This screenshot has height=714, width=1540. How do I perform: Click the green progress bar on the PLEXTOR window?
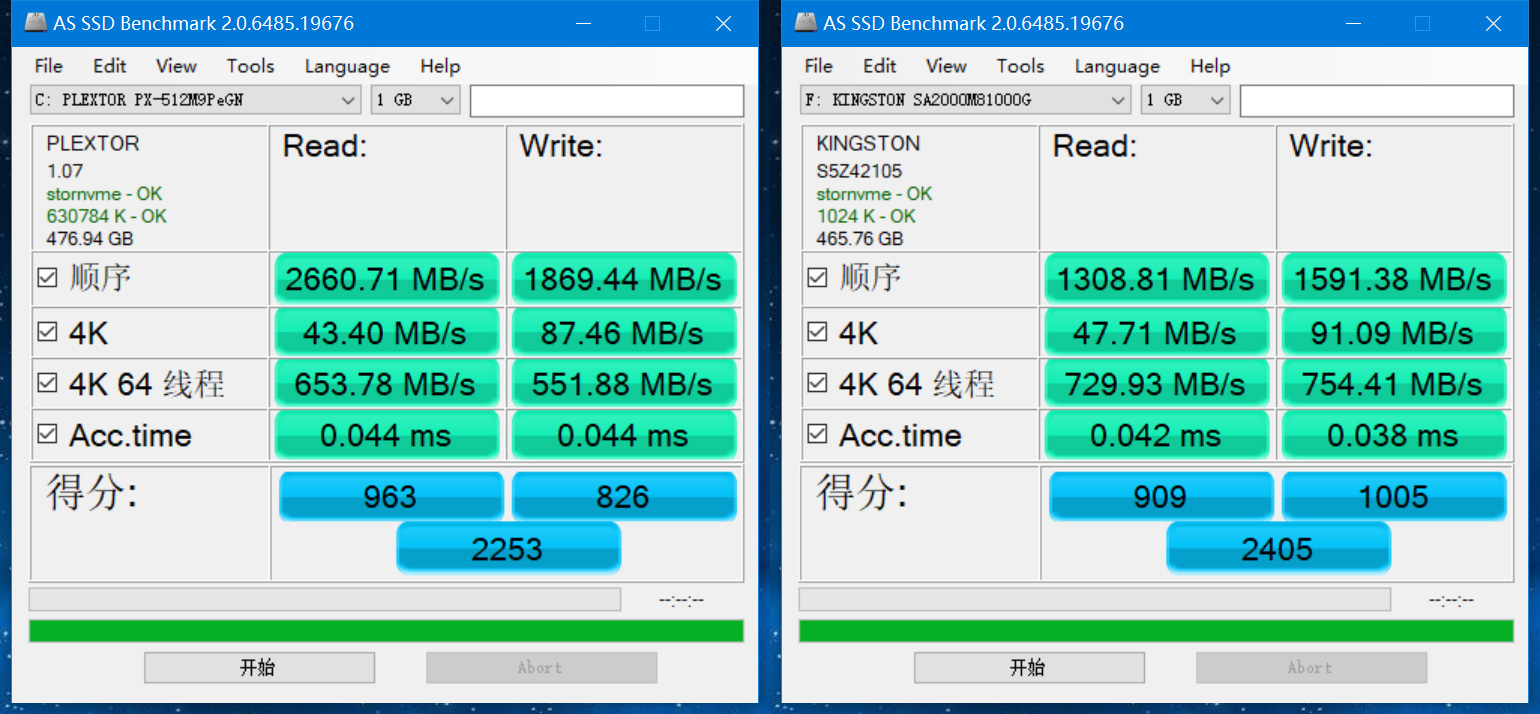385,630
